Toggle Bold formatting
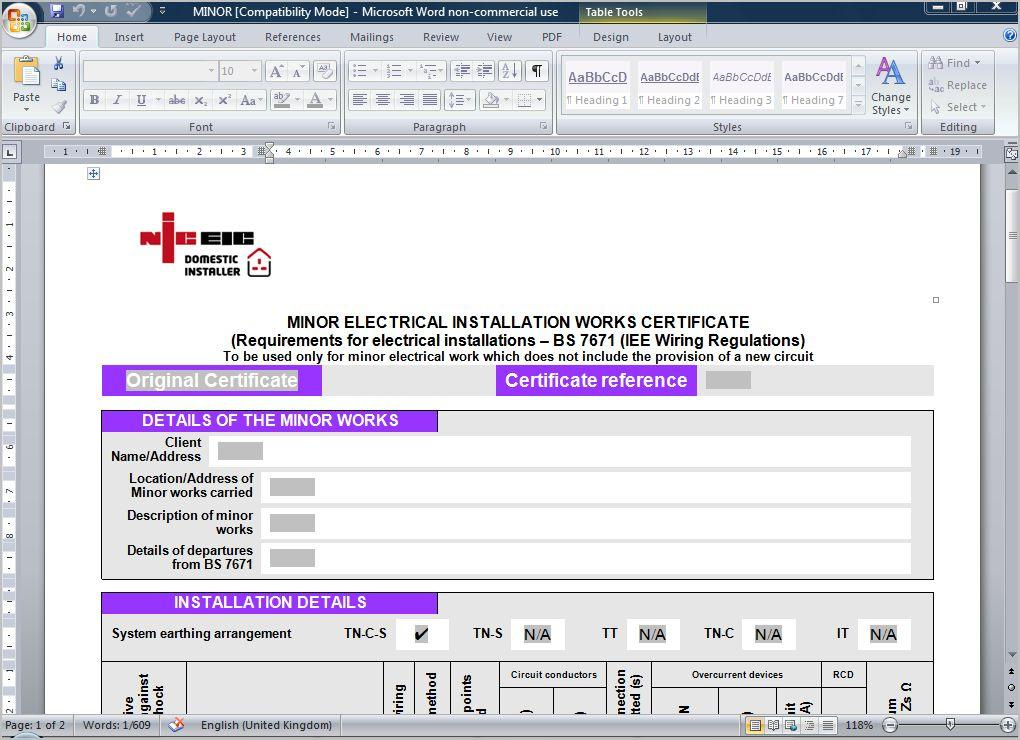Image resolution: width=1020 pixels, height=740 pixels. pos(94,100)
